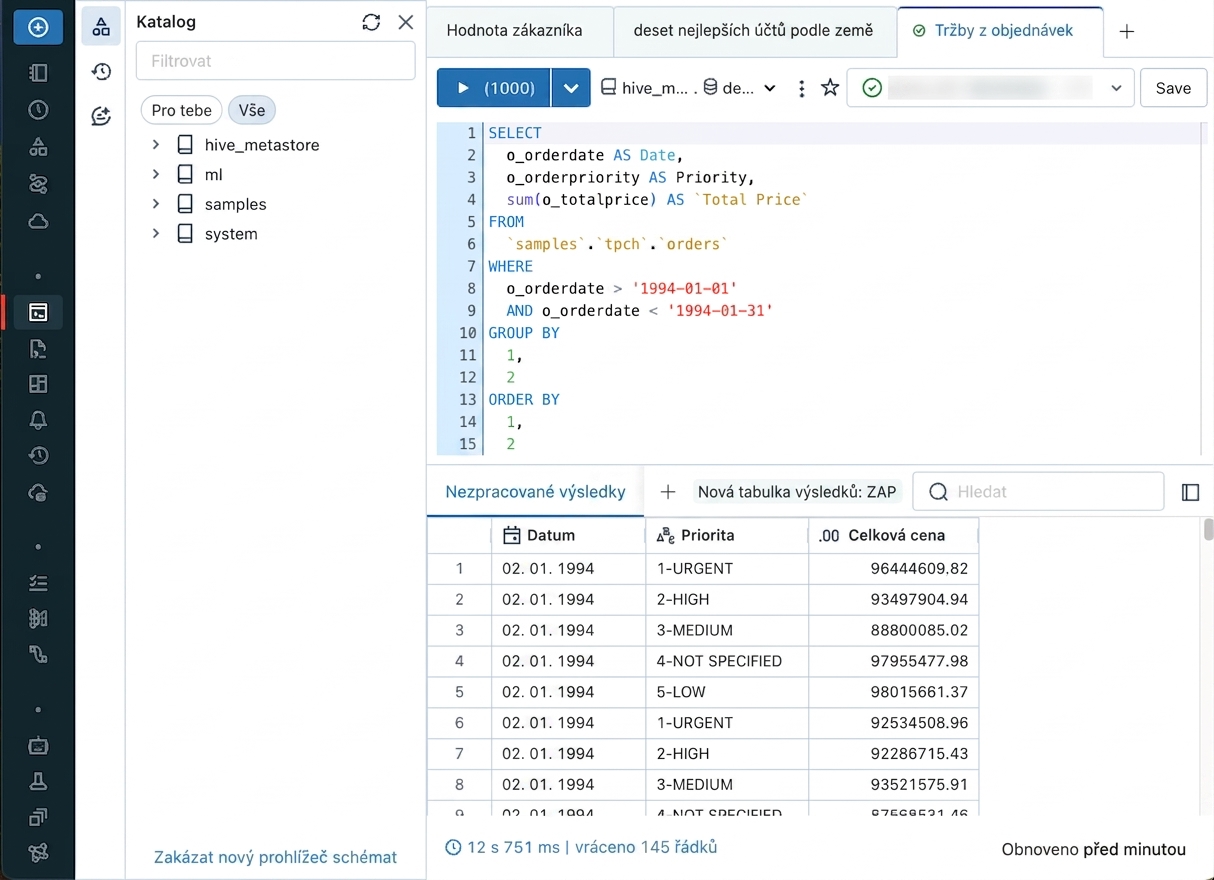Select the Pro tebe filter pill

(182, 110)
